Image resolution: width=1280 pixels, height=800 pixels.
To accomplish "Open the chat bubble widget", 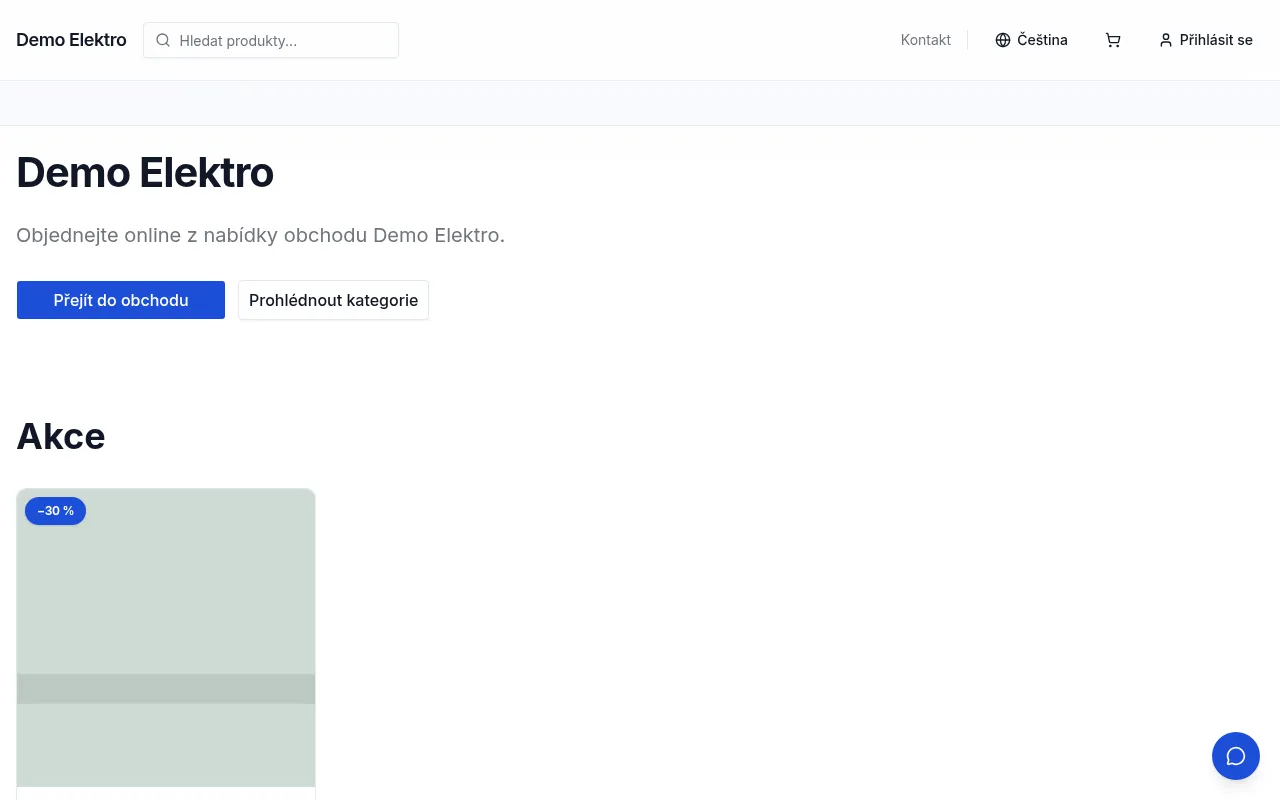I will tap(1236, 756).
